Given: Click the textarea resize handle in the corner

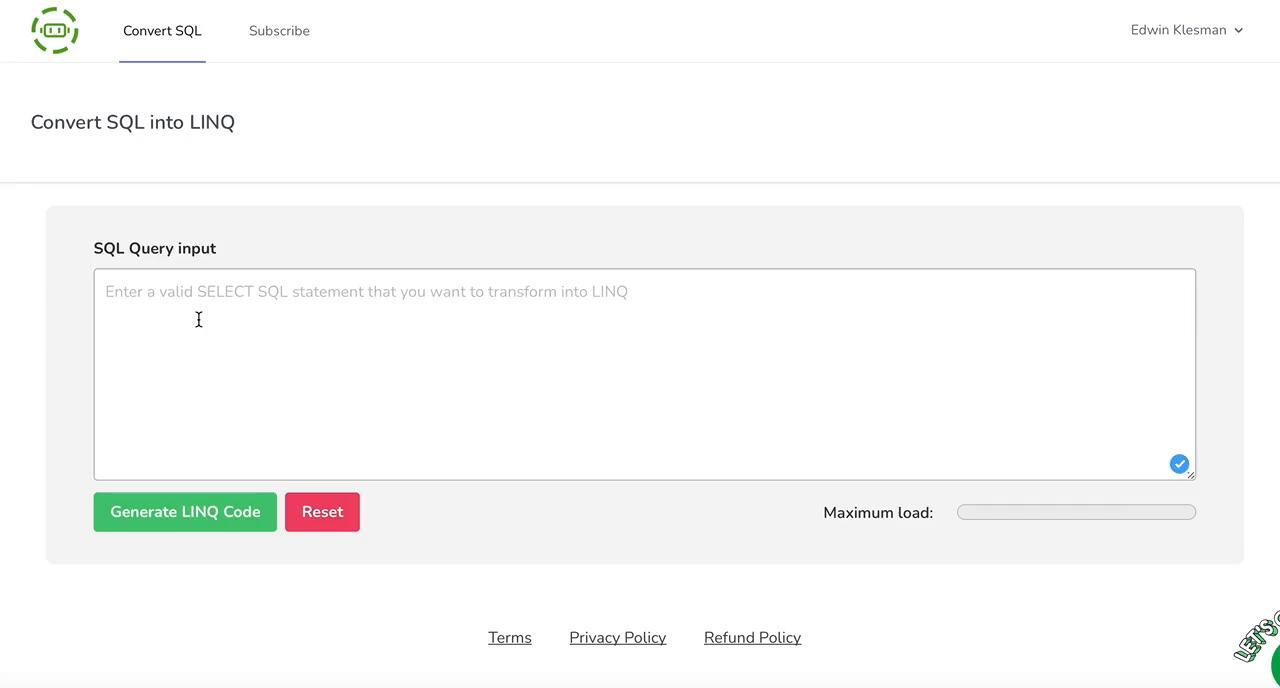Looking at the screenshot, I should coord(1191,475).
